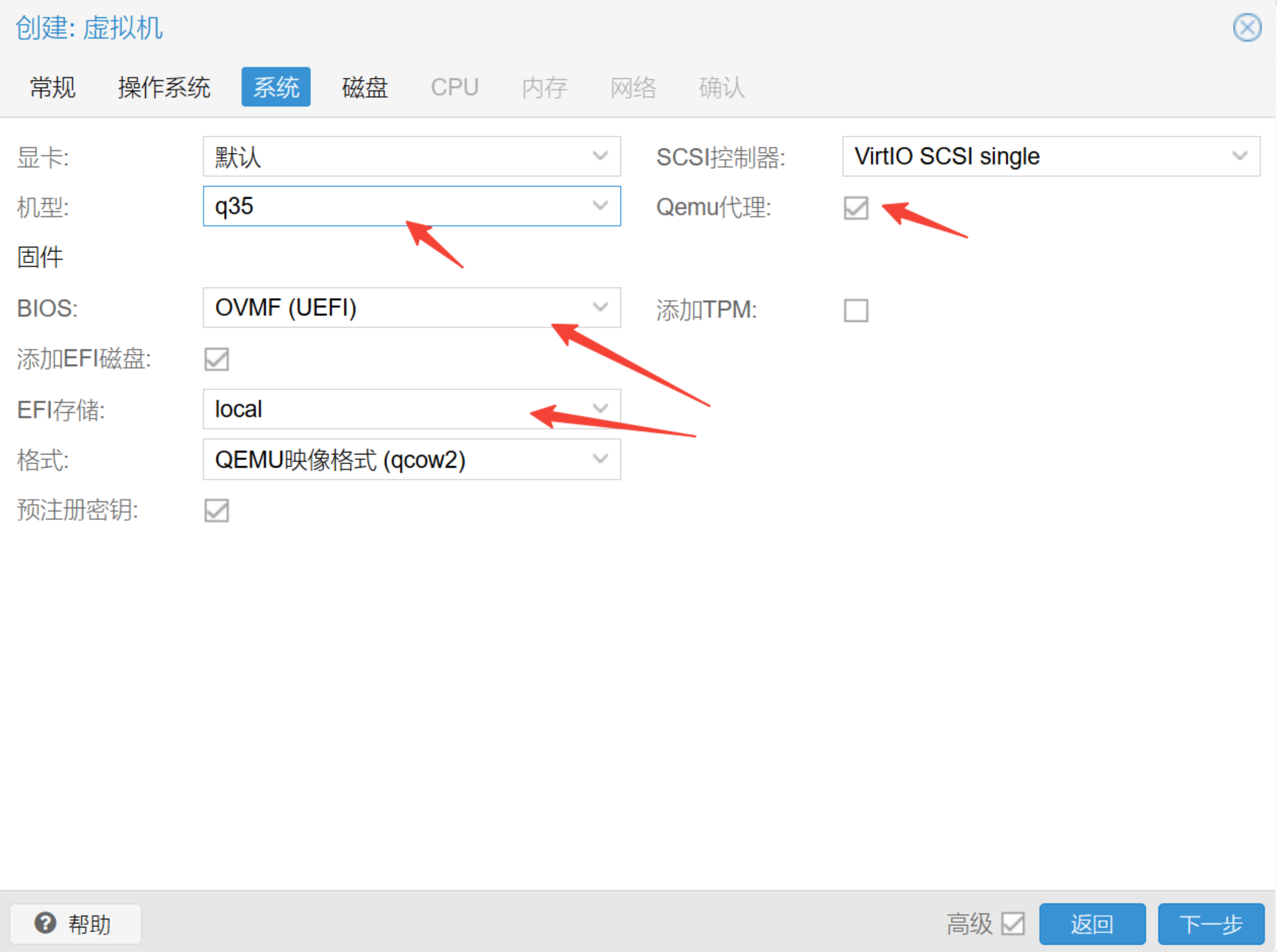This screenshot has width=1277, height=952.
Task: Open the 格式 dropdown showing qcow2
Action: pos(411,459)
